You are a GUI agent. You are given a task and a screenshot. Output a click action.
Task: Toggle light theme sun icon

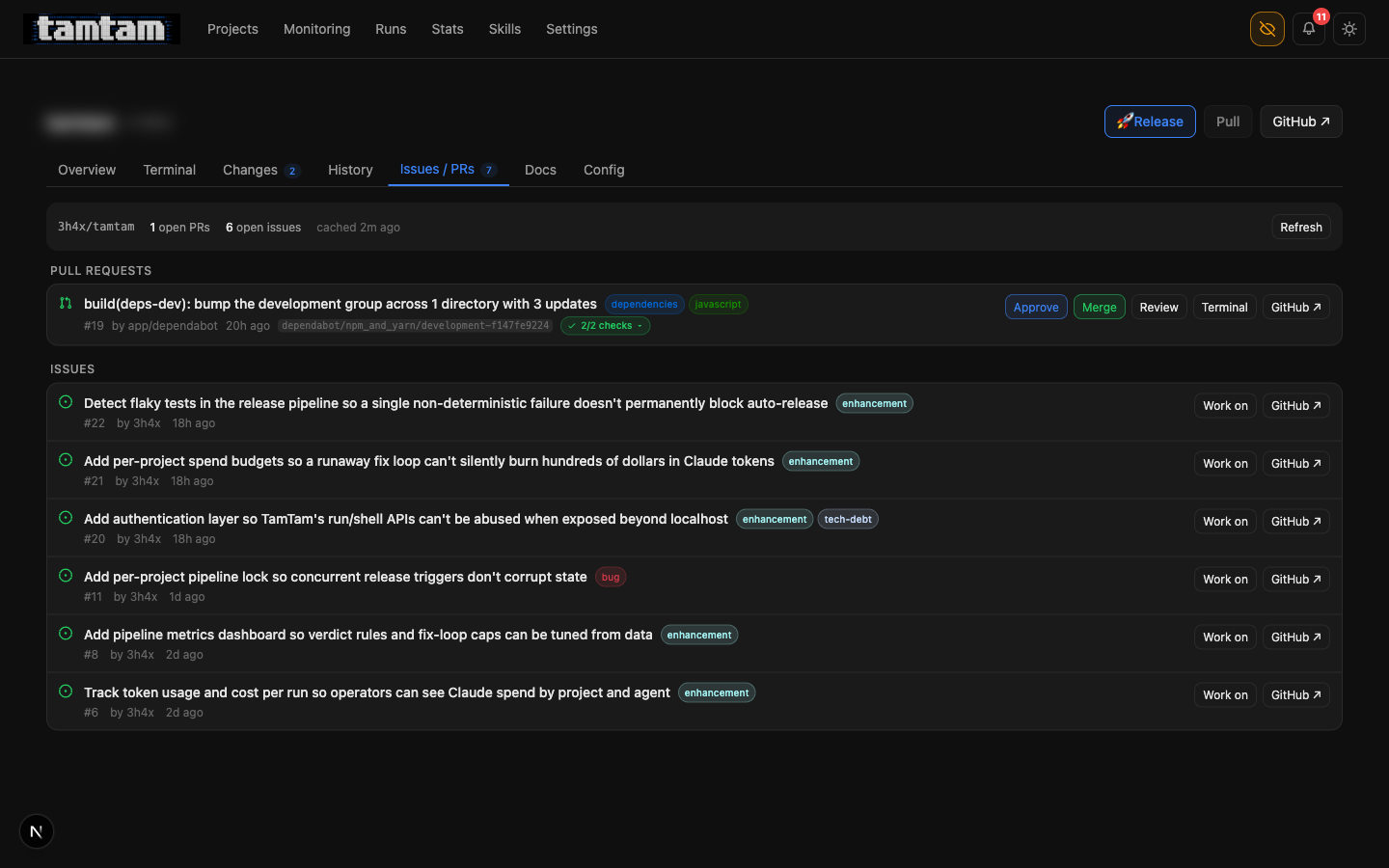point(1349,29)
